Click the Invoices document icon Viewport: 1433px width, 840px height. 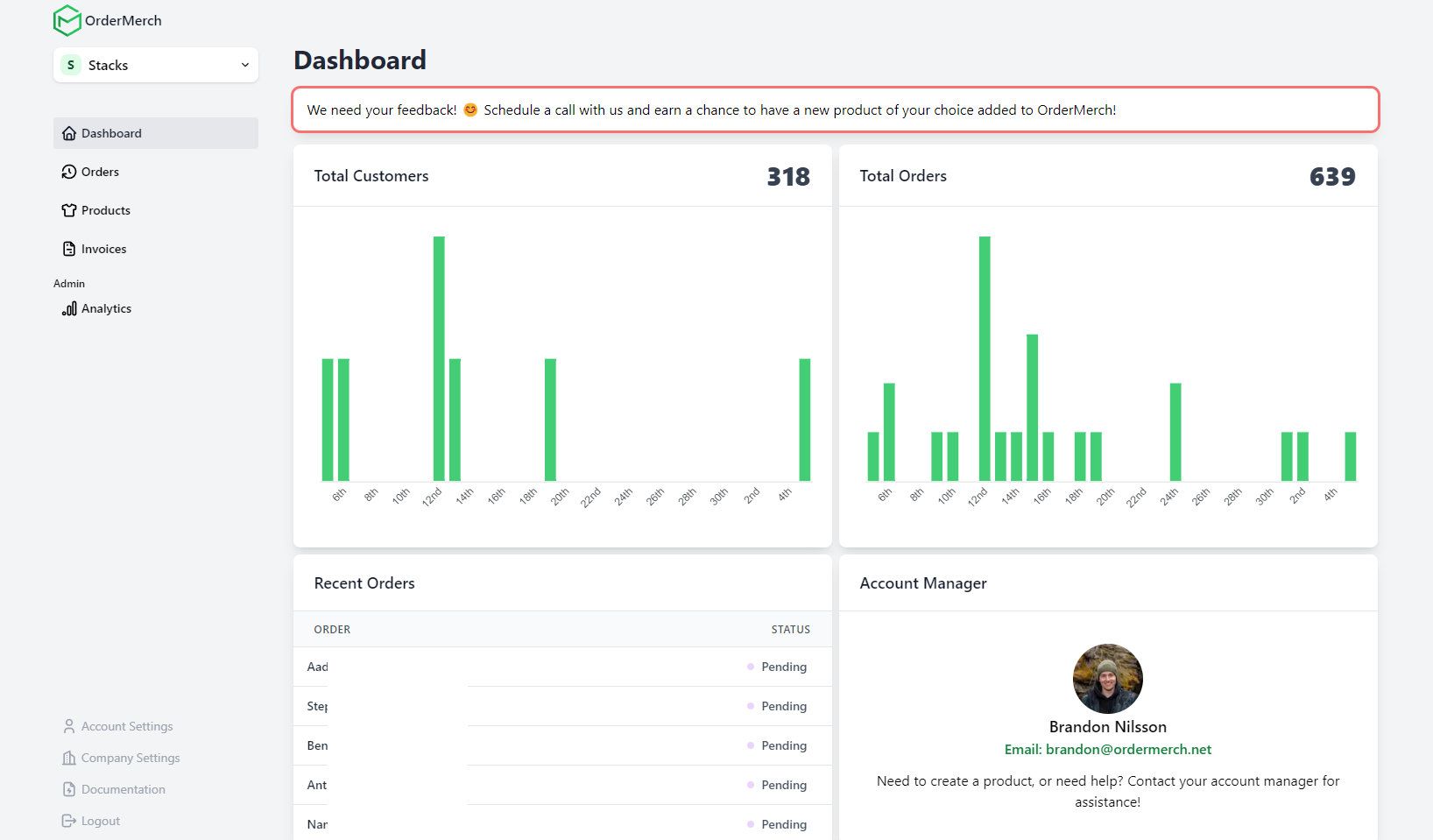click(69, 249)
